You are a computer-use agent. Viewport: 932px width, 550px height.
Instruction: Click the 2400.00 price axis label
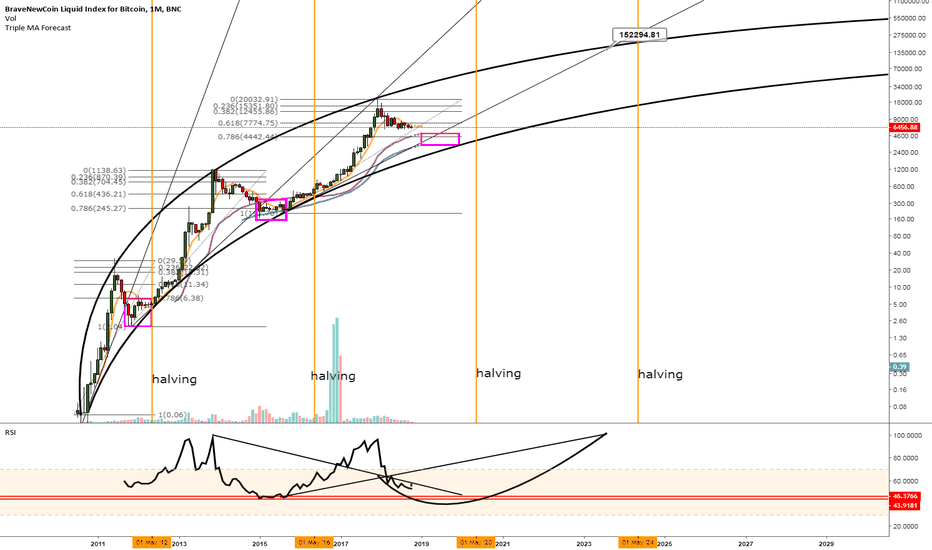pyautogui.click(x=908, y=153)
